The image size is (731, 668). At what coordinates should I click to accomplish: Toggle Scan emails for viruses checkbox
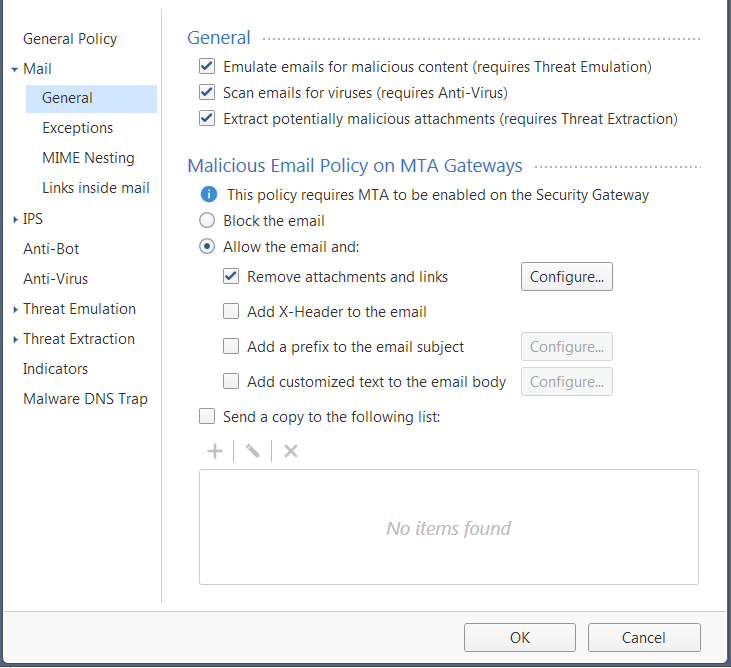point(207,93)
